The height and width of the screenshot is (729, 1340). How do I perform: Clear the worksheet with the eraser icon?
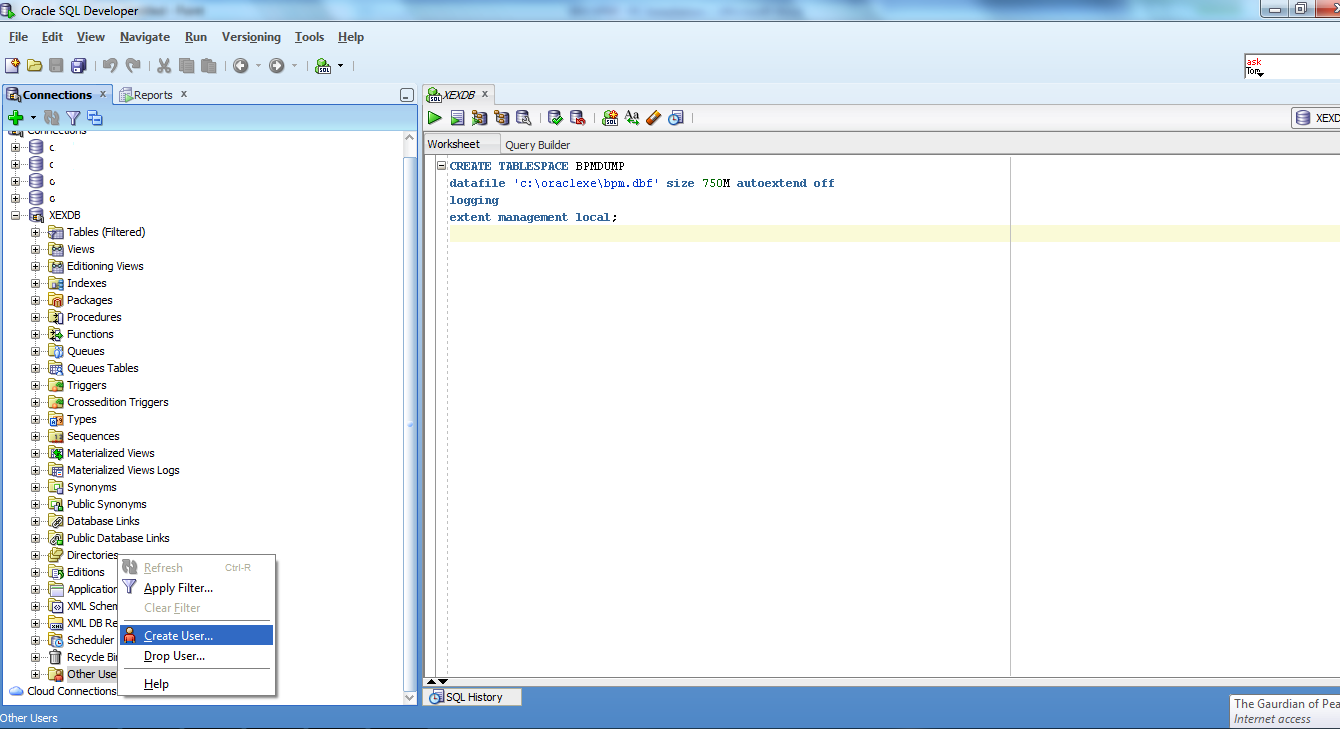[653, 118]
